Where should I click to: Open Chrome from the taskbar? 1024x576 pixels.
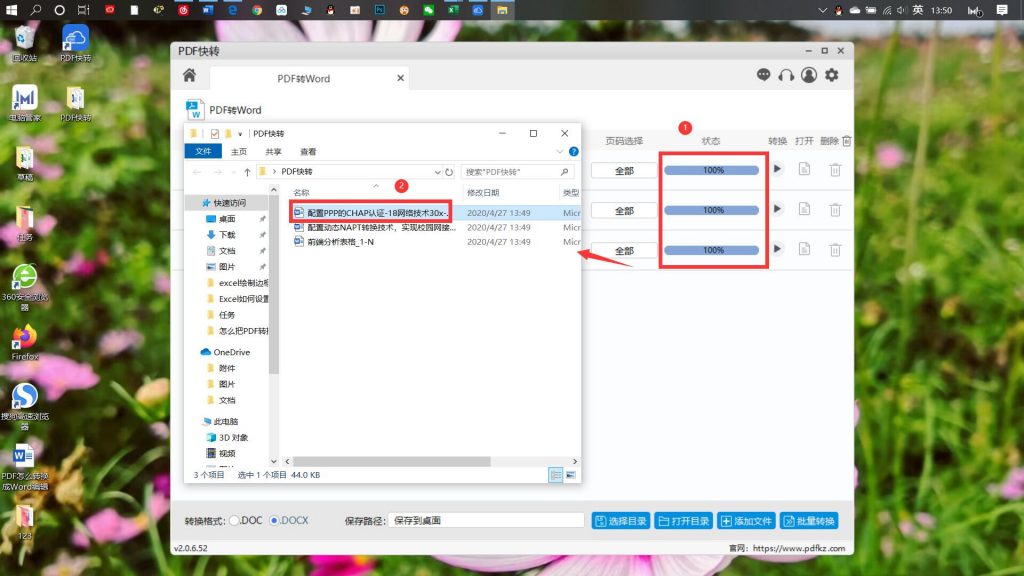pos(257,10)
